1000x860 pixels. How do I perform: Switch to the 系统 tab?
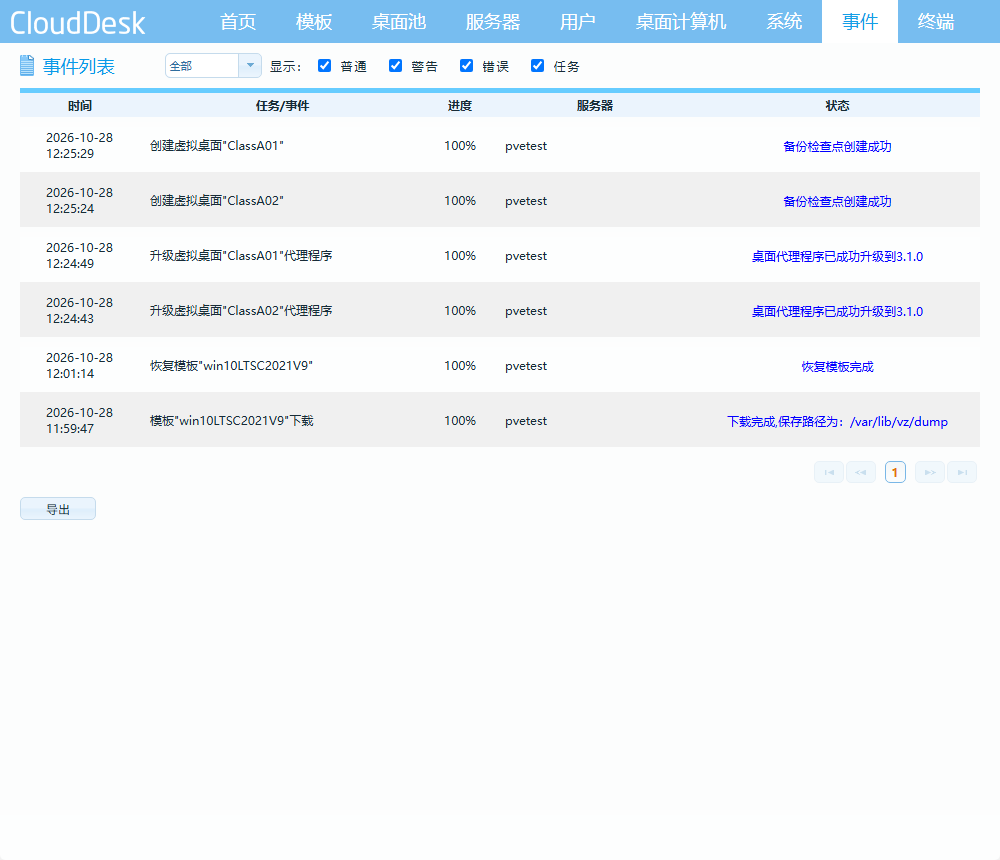[784, 22]
